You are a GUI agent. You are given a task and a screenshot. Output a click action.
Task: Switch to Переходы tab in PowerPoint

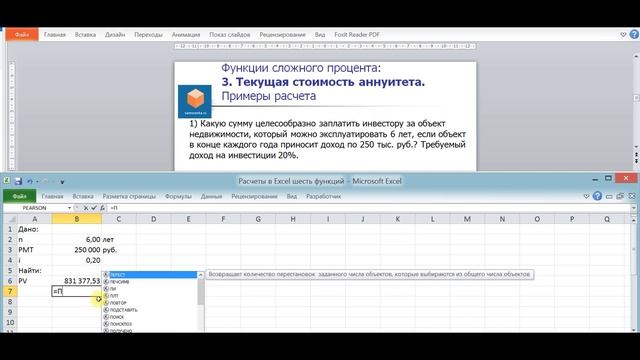(148, 35)
